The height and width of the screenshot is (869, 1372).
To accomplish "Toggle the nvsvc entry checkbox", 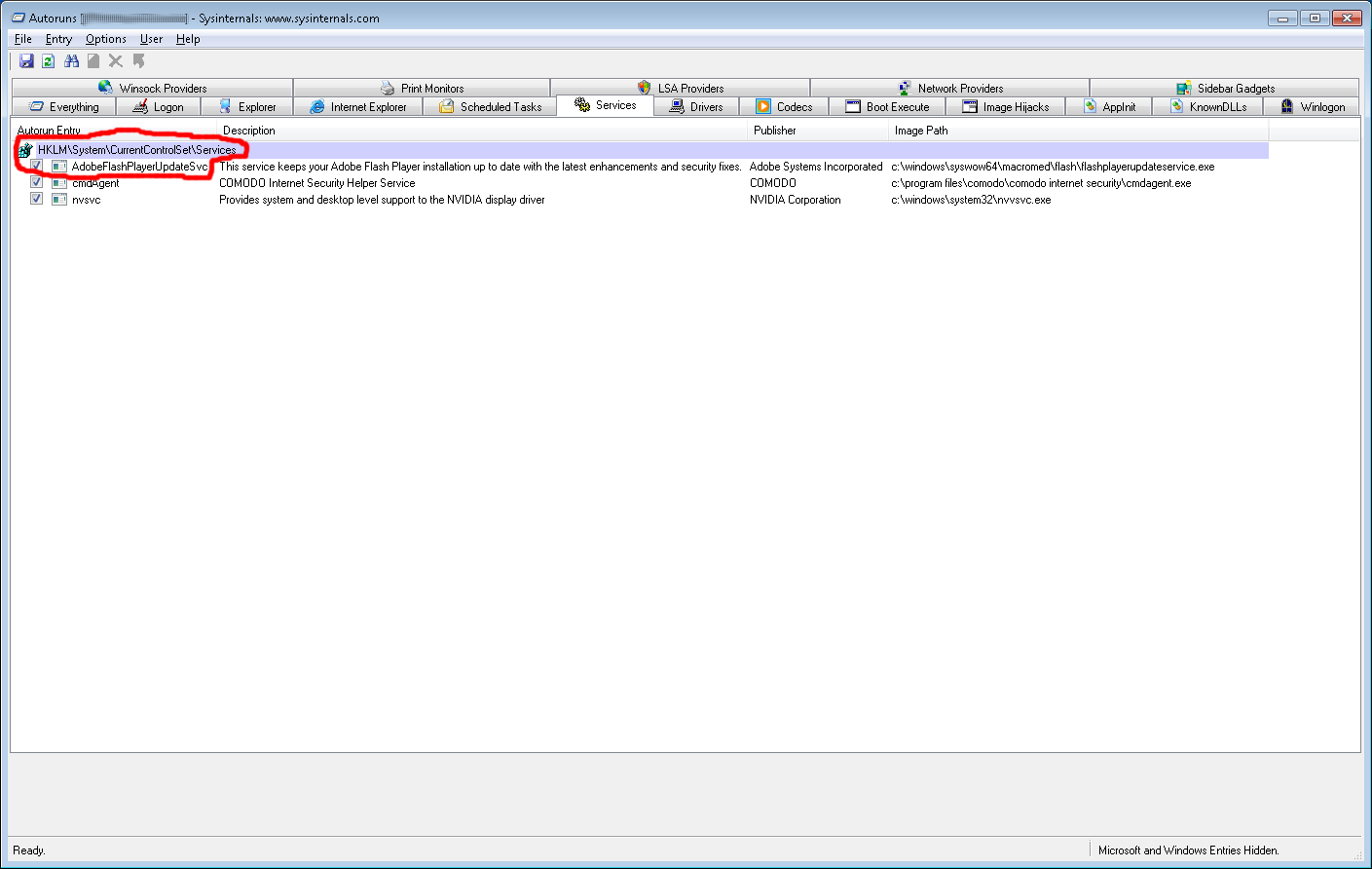I will 36,199.
